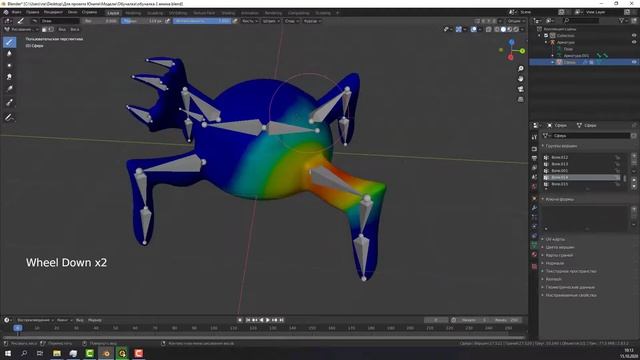Open the Render properties tab
640x360 pixels.
[x=535, y=149]
